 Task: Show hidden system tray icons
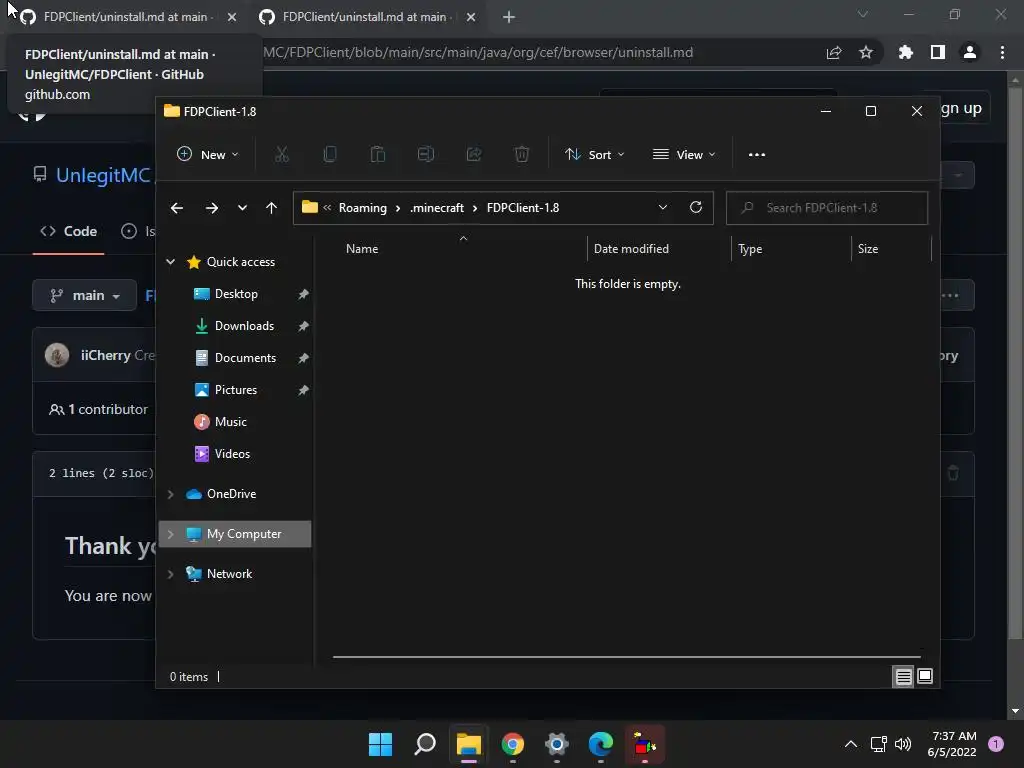(851, 744)
